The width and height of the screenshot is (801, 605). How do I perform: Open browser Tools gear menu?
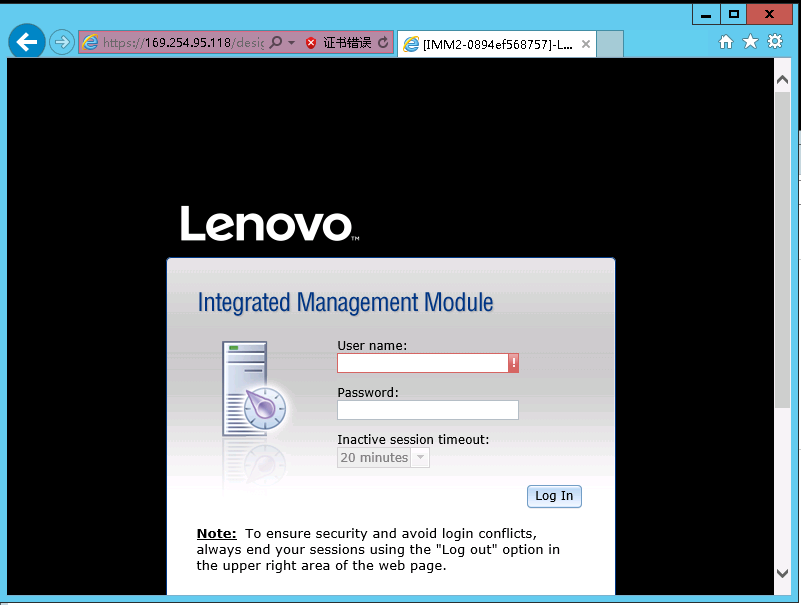[x=774, y=41]
